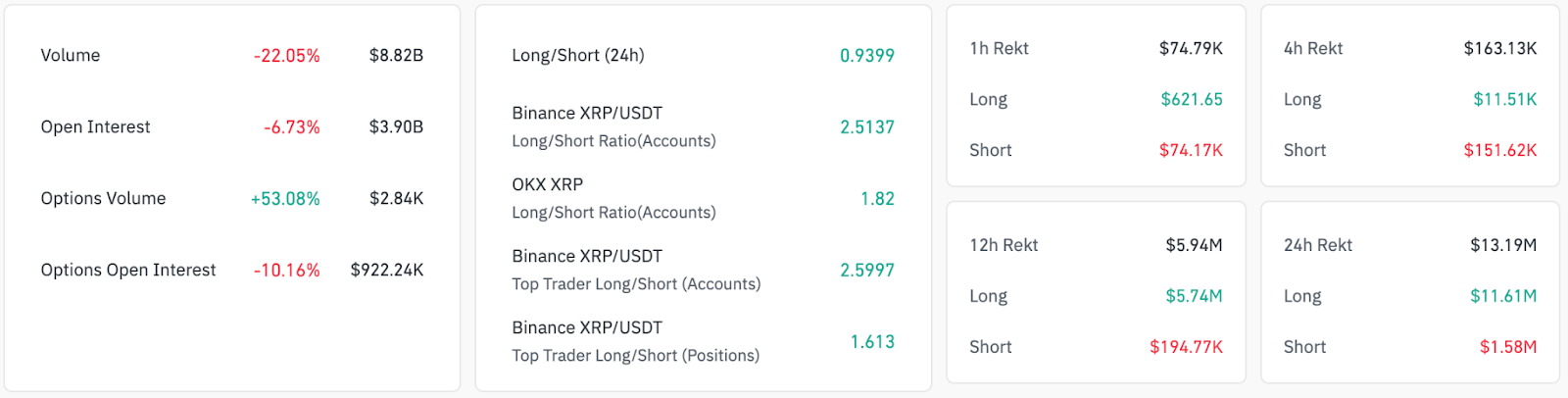Click the 24h Rekt heading
The width and height of the screenshot is (1568, 398).
(x=1317, y=245)
